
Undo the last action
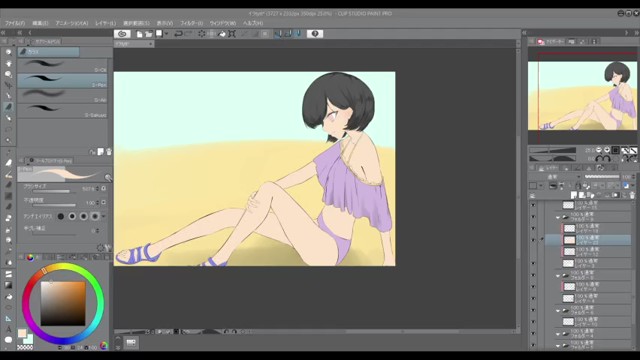click(178, 34)
